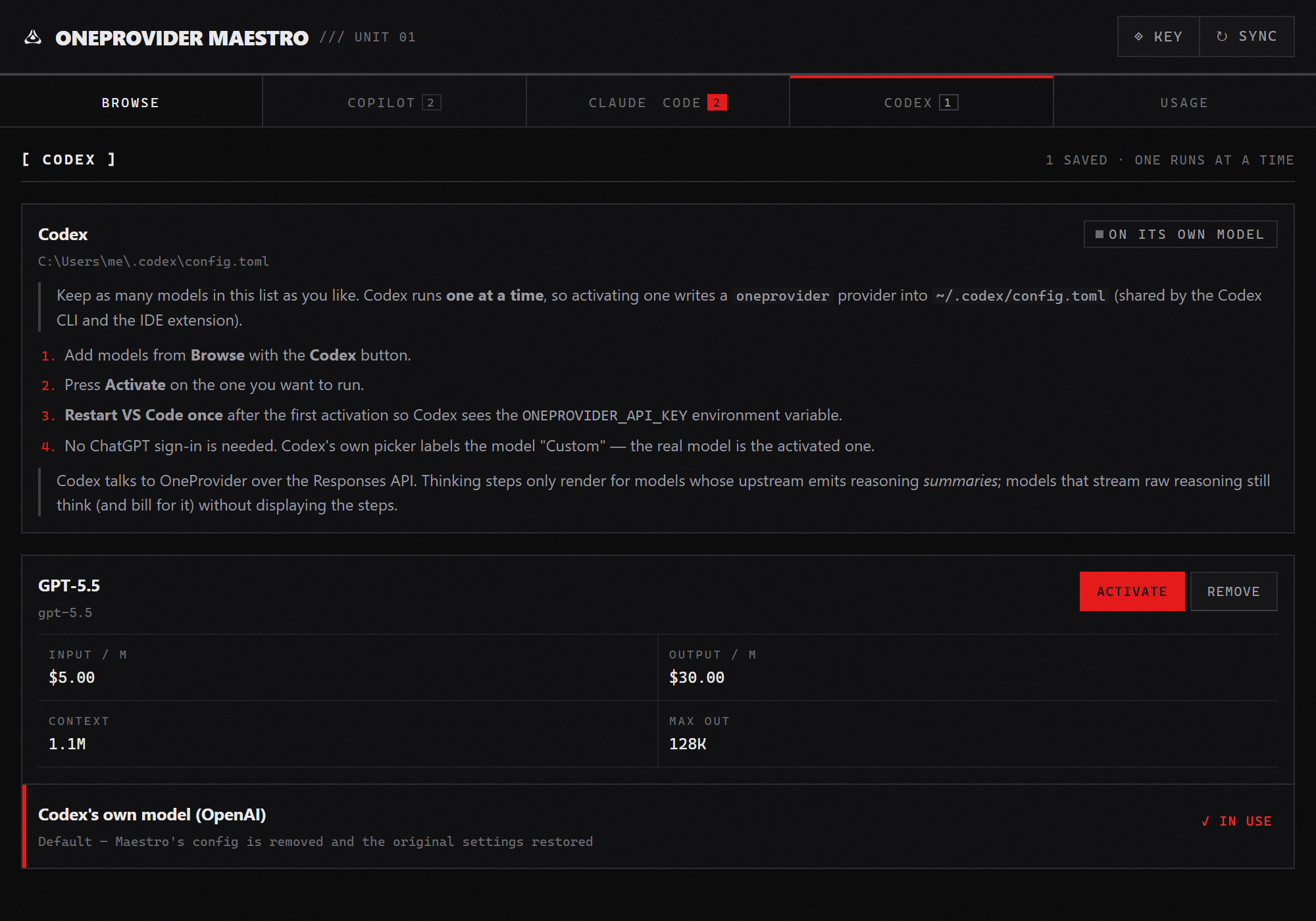This screenshot has width=1316, height=921.
Task: Click the ON ITS OWN MODEL status badge
Action: tap(1180, 234)
